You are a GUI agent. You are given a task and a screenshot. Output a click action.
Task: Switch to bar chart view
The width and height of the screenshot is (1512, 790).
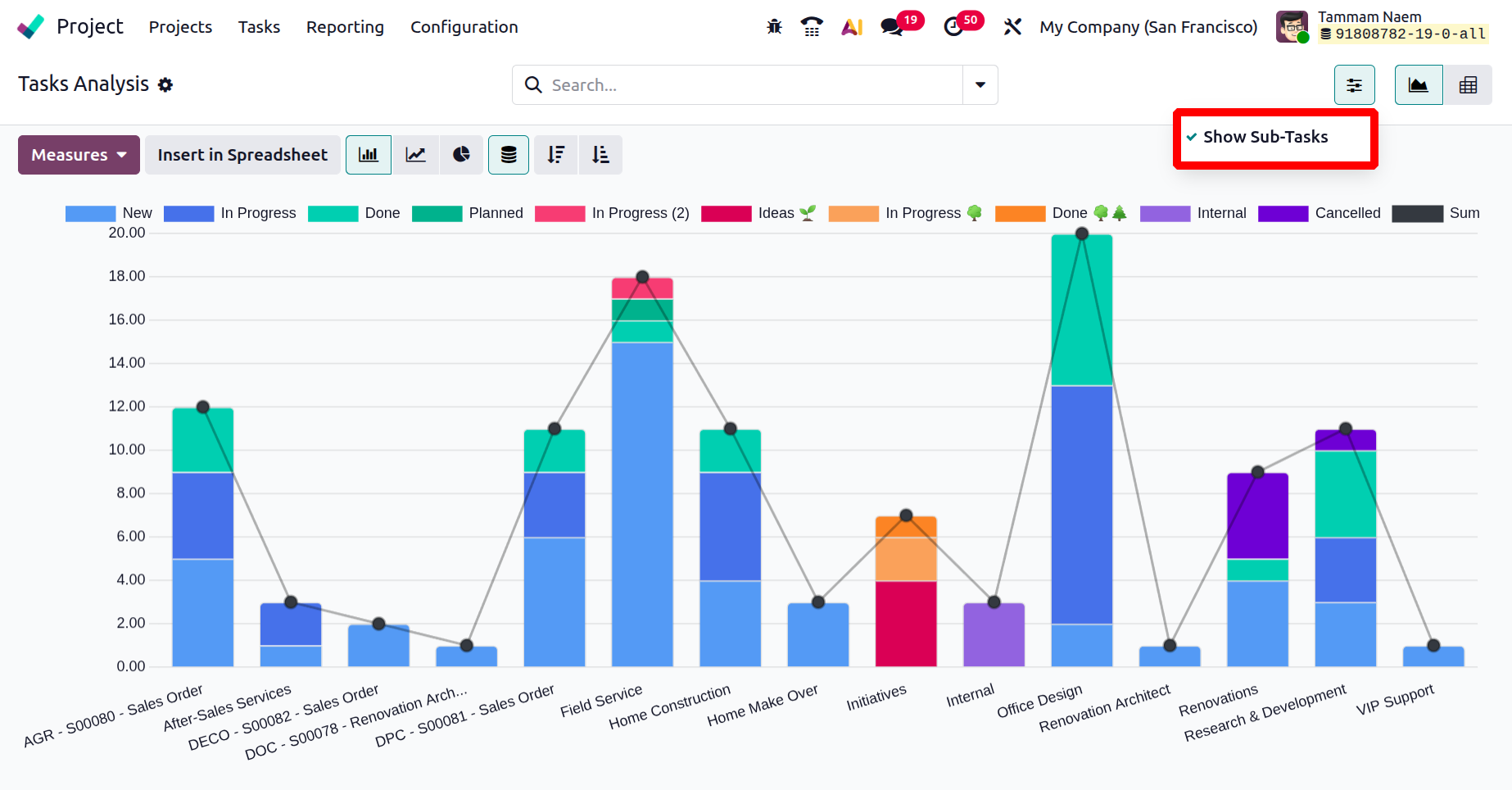369,155
